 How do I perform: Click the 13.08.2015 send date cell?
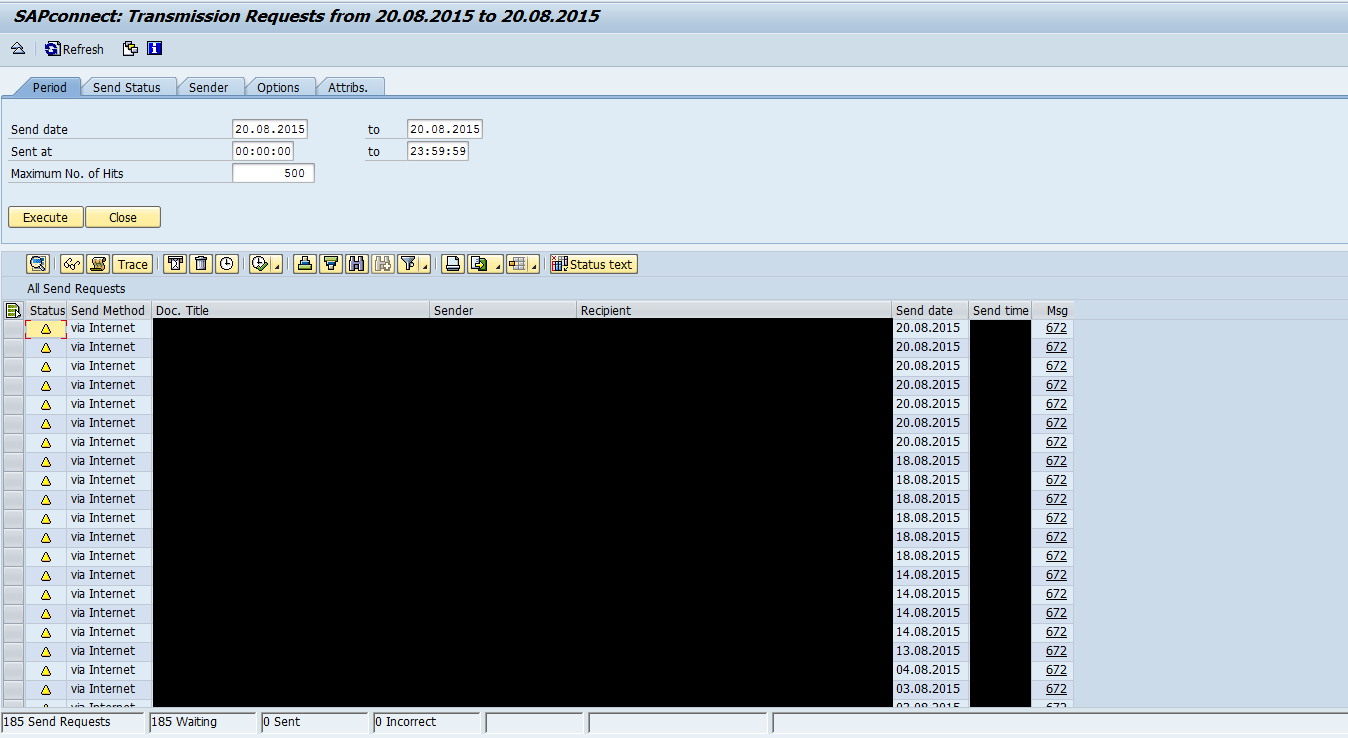930,651
